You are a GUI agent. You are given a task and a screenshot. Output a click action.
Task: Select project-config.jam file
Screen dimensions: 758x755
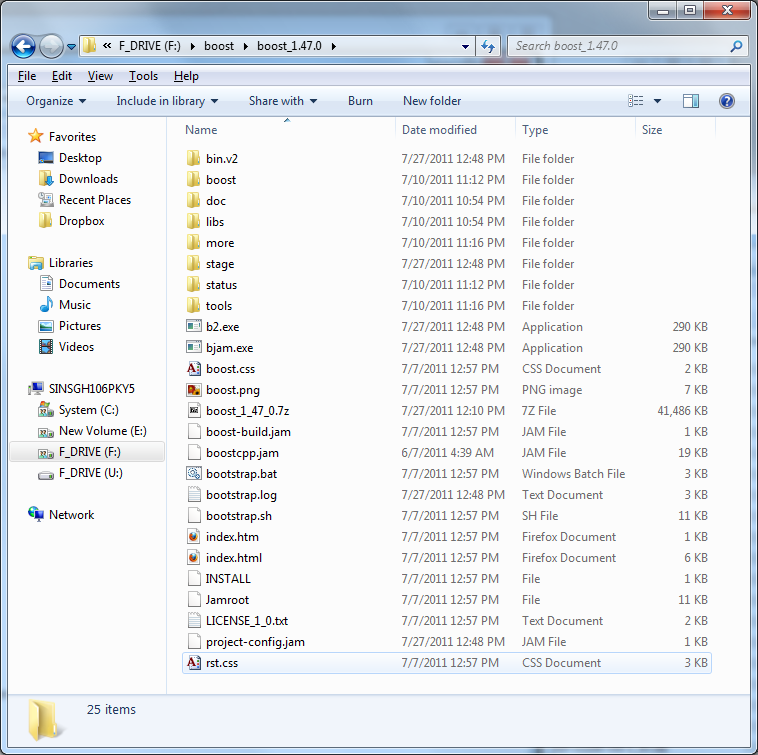pos(447,642)
